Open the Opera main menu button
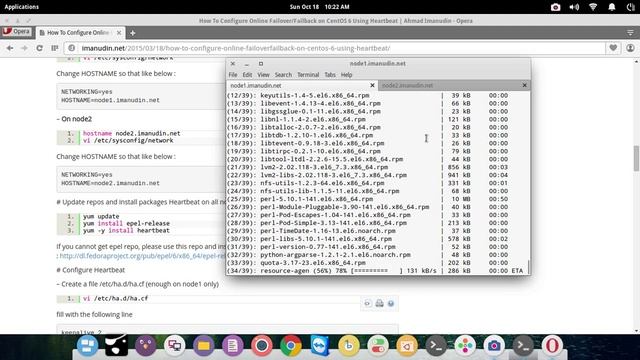 click(x=16, y=32)
